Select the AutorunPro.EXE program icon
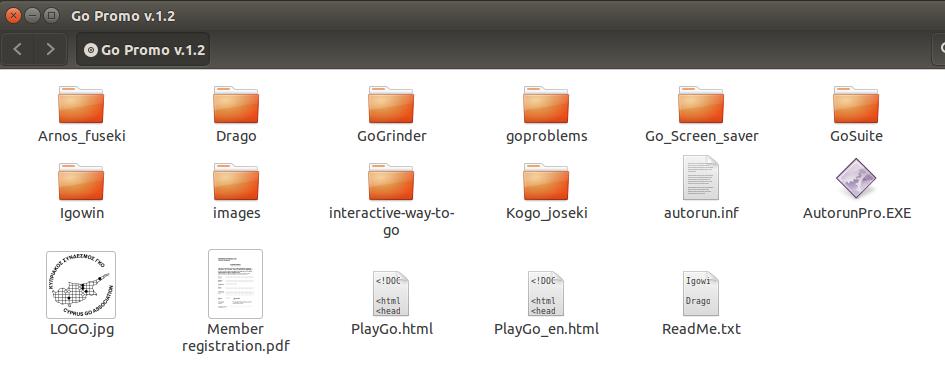 pyautogui.click(x=856, y=179)
